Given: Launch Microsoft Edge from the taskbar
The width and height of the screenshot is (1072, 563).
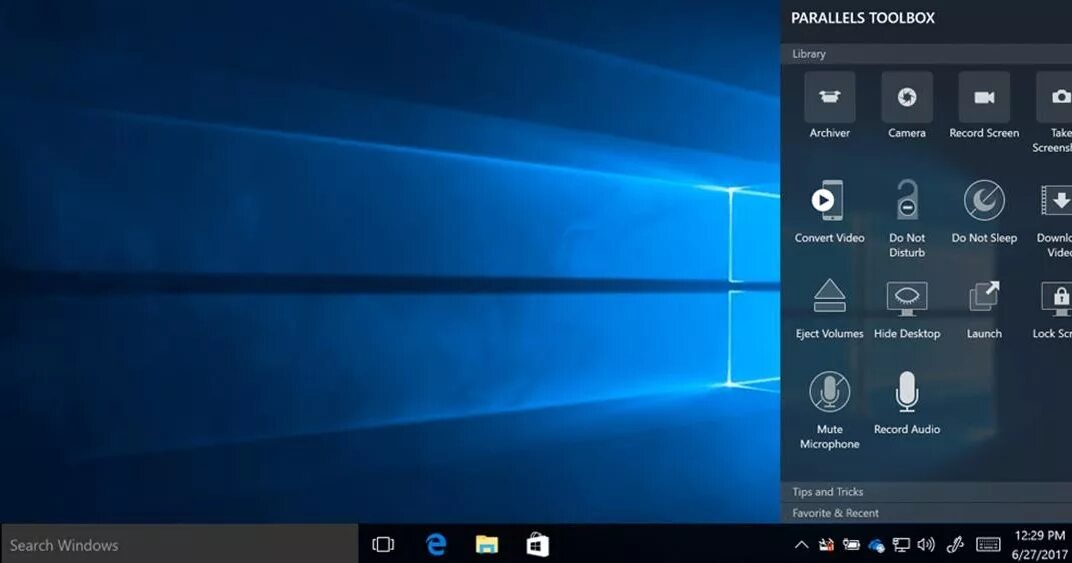Looking at the screenshot, I should [x=436, y=545].
